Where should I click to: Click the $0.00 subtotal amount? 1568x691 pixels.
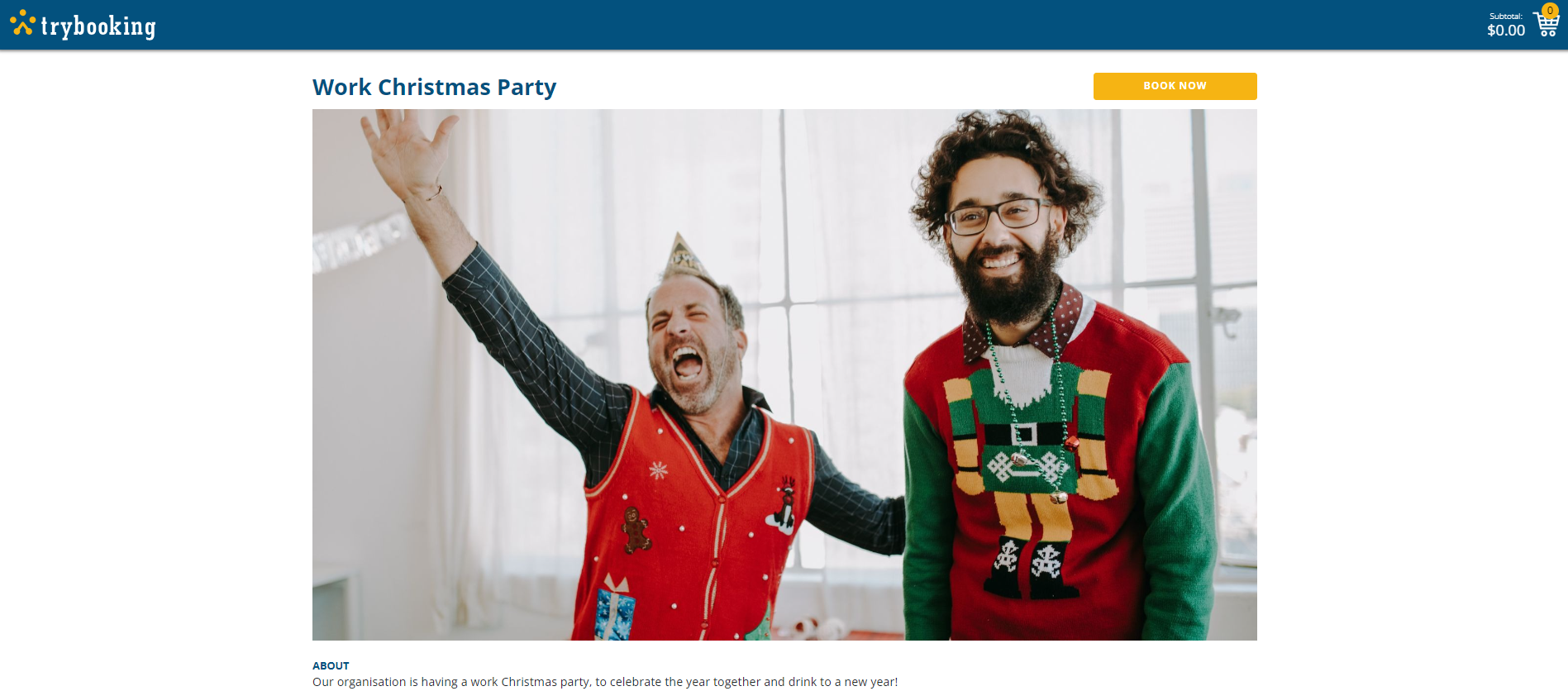coord(1506,31)
